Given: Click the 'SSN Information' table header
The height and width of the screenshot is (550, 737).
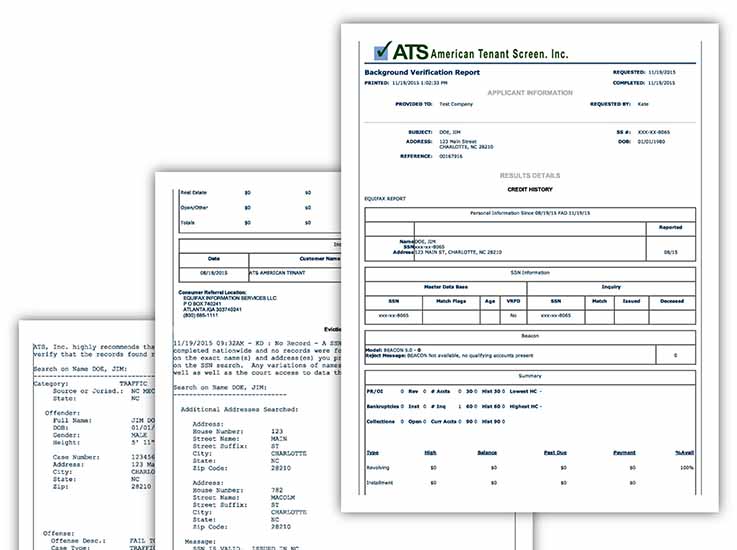Looking at the screenshot, I should coord(530,273).
